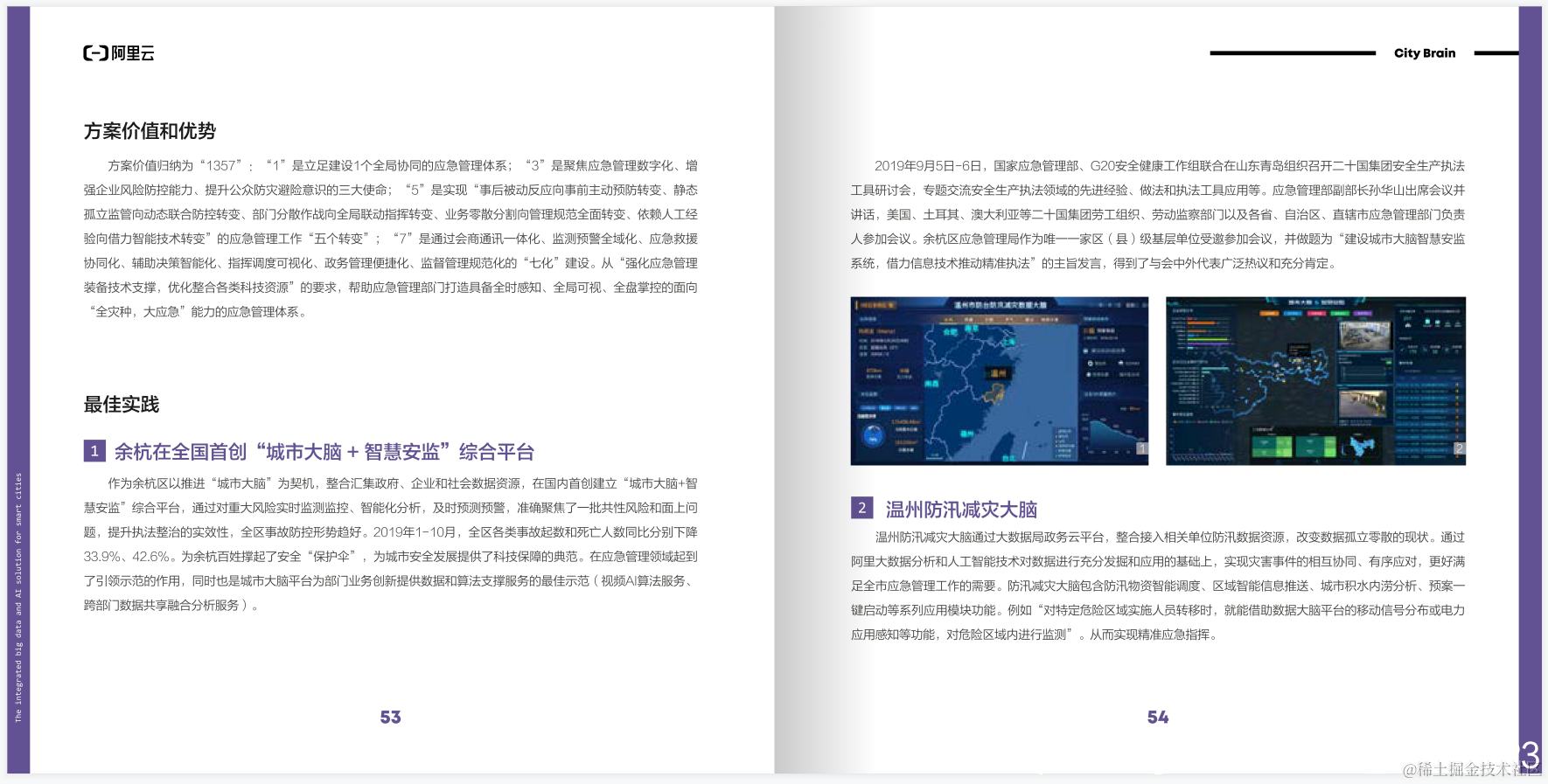This screenshot has height=784, width=1548.
Task: Click the paragraph starting 方案价值归纳为“1357”
Action: (x=391, y=239)
